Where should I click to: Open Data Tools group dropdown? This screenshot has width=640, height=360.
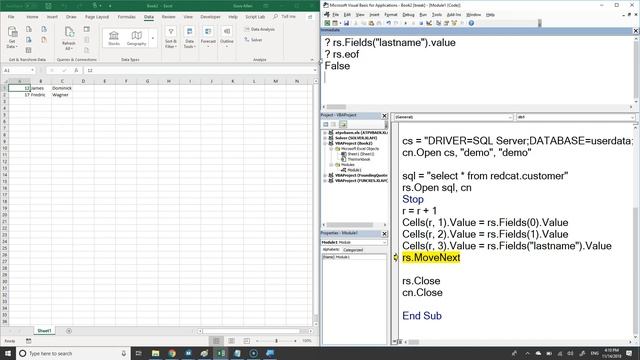pos(189,38)
